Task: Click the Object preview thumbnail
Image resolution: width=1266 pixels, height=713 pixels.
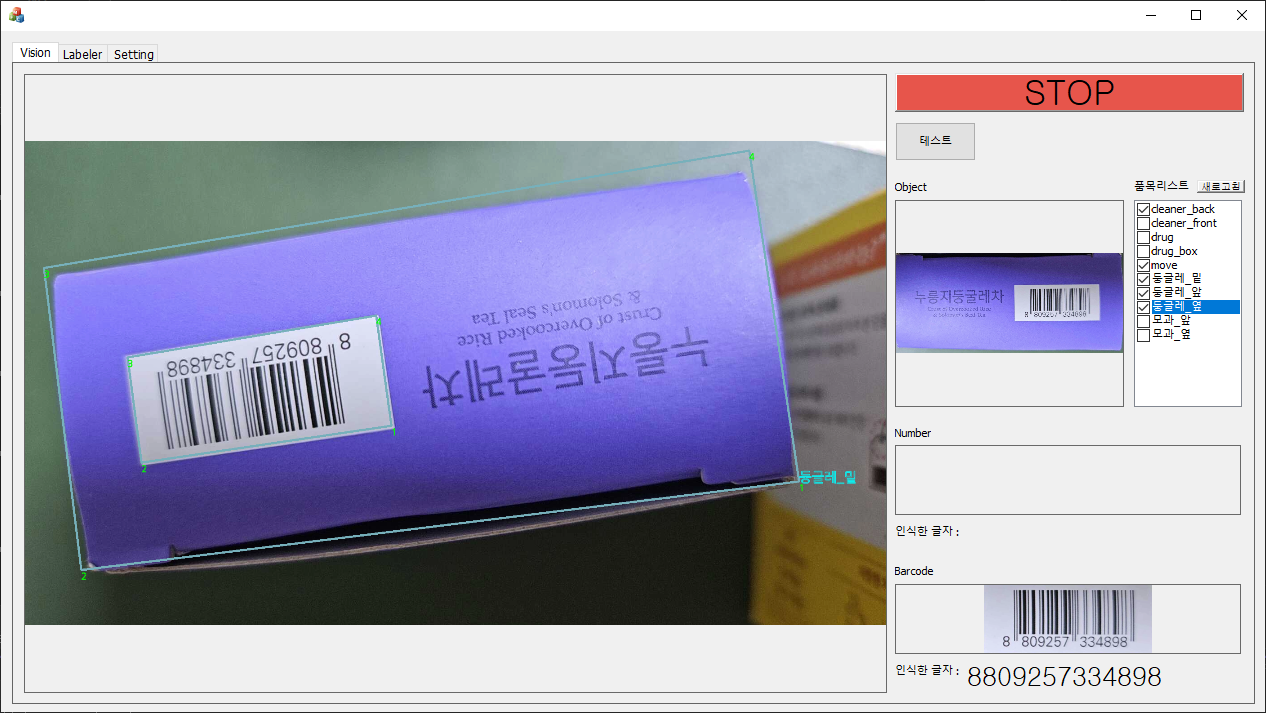Action: pyautogui.click(x=1009, y=302)
